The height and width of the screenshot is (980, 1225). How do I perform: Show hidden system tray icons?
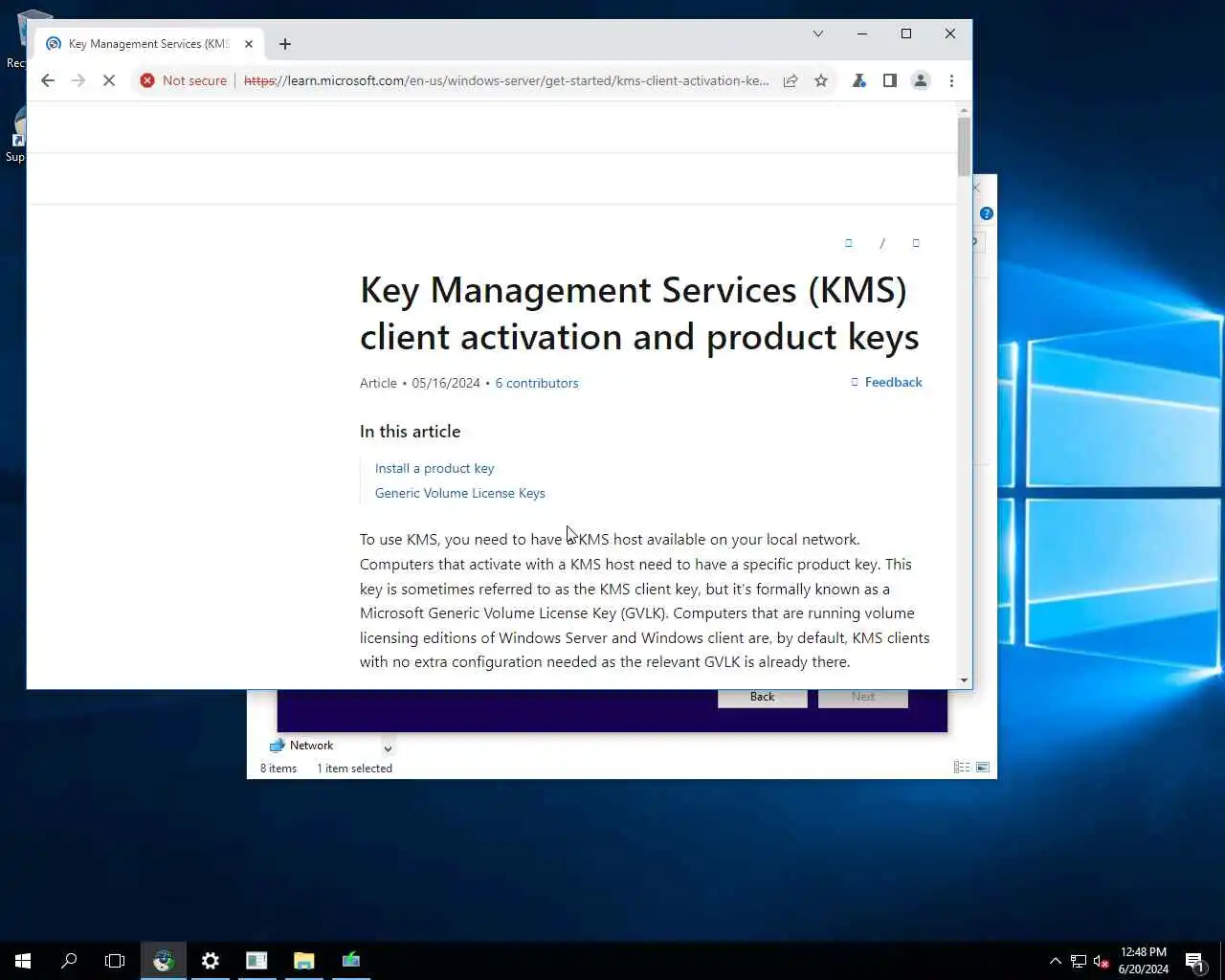coord(1056,961)
